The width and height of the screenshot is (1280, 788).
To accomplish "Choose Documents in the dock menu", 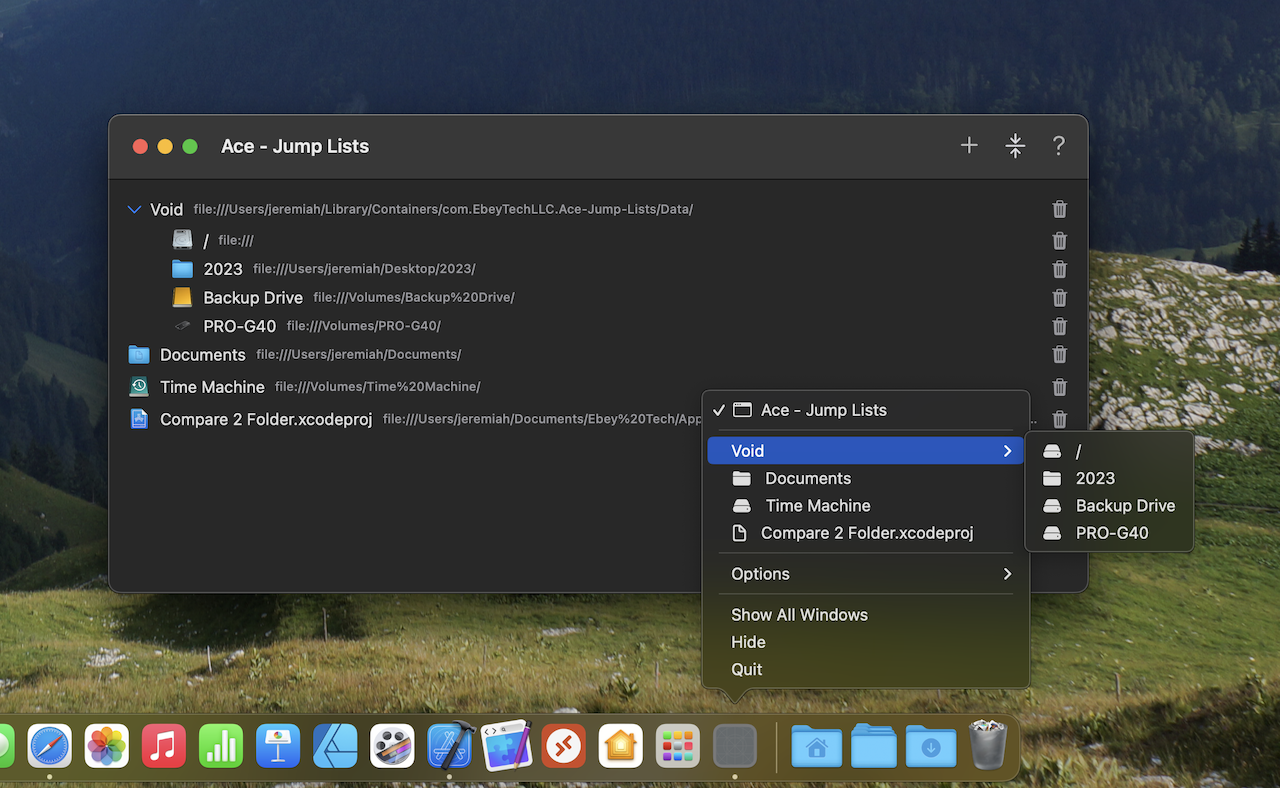I will tap(866, 478).
